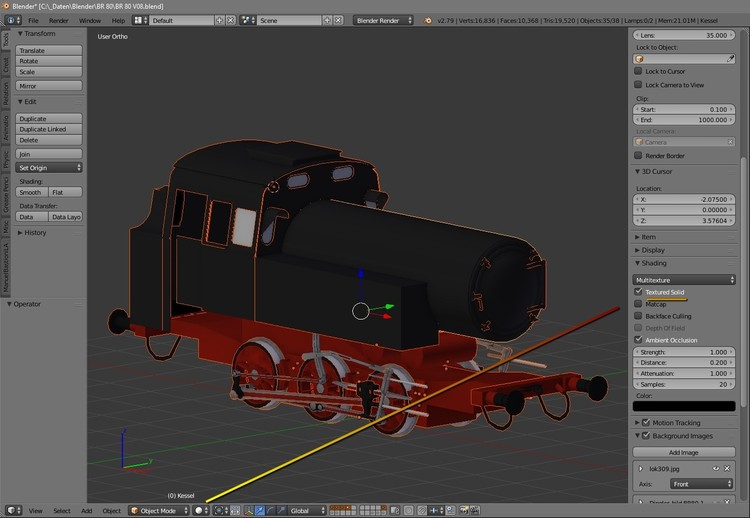Viewport: 750px width, 518px height.
Task: Open the Help menu
Action: coord(118,21)
